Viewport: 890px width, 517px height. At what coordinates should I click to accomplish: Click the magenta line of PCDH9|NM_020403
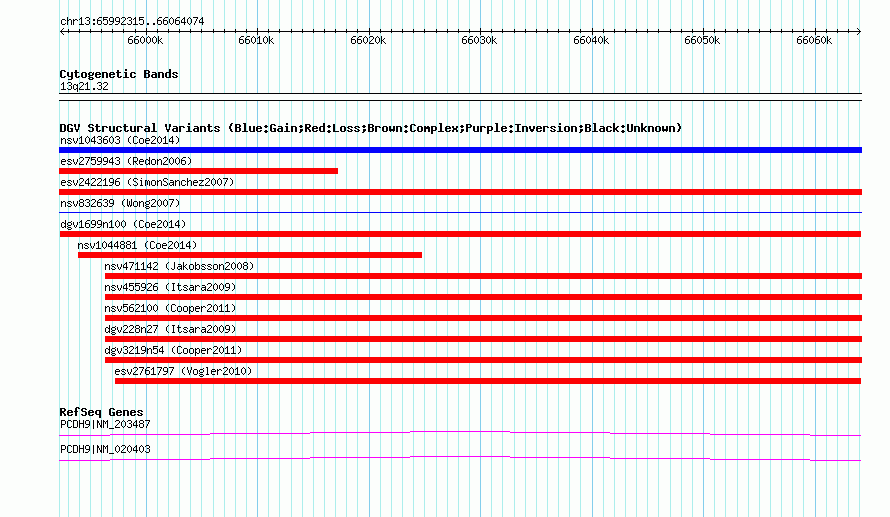click(x=460, y=459)
